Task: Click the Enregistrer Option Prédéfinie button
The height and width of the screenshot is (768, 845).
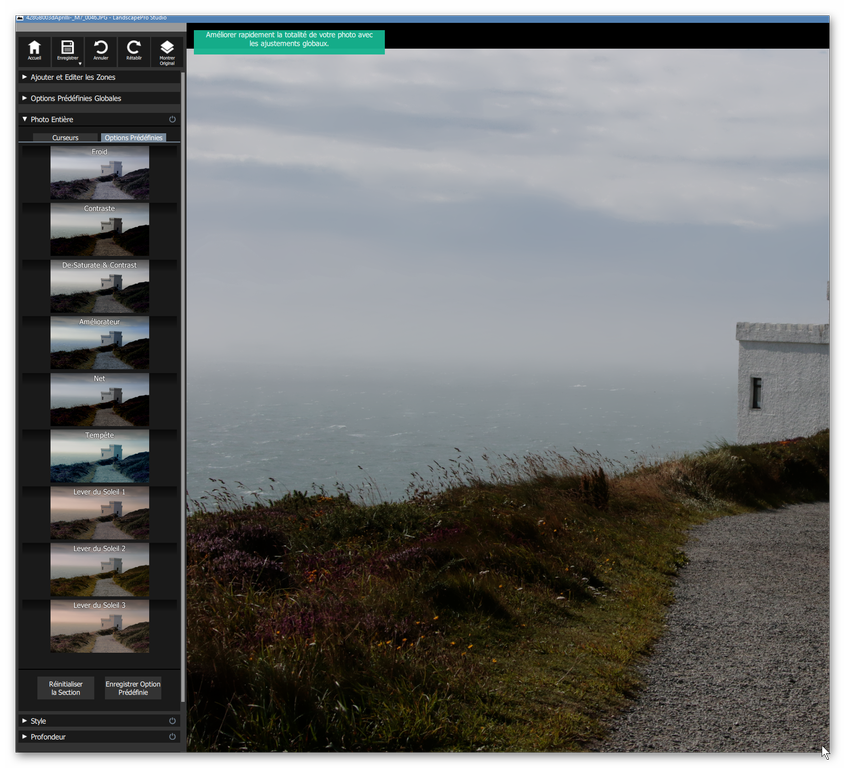Action: [133, 688]
